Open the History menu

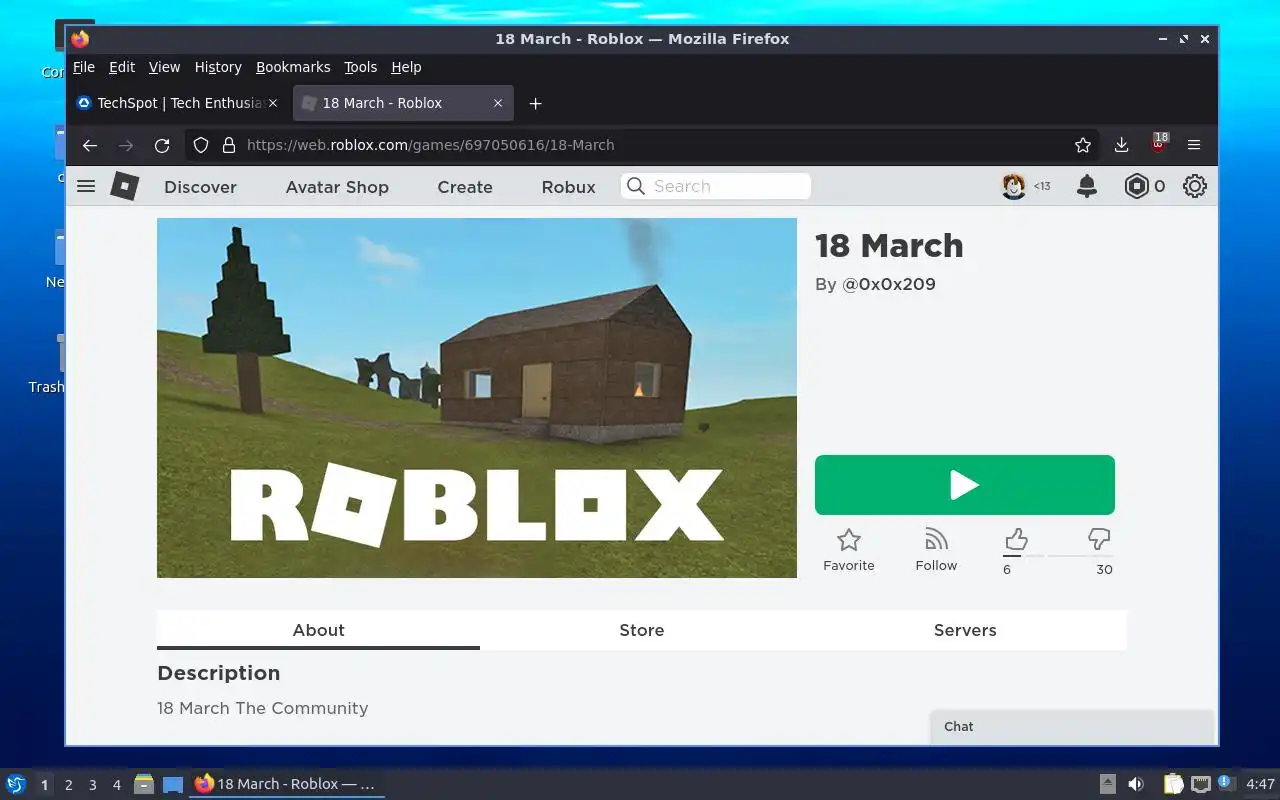click(218, 67)
